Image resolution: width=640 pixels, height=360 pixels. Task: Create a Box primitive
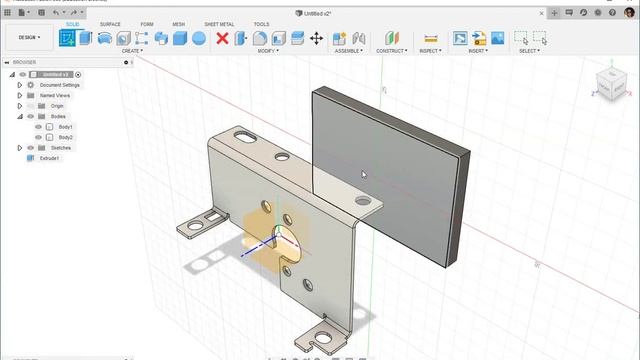(x=180, y=38)
